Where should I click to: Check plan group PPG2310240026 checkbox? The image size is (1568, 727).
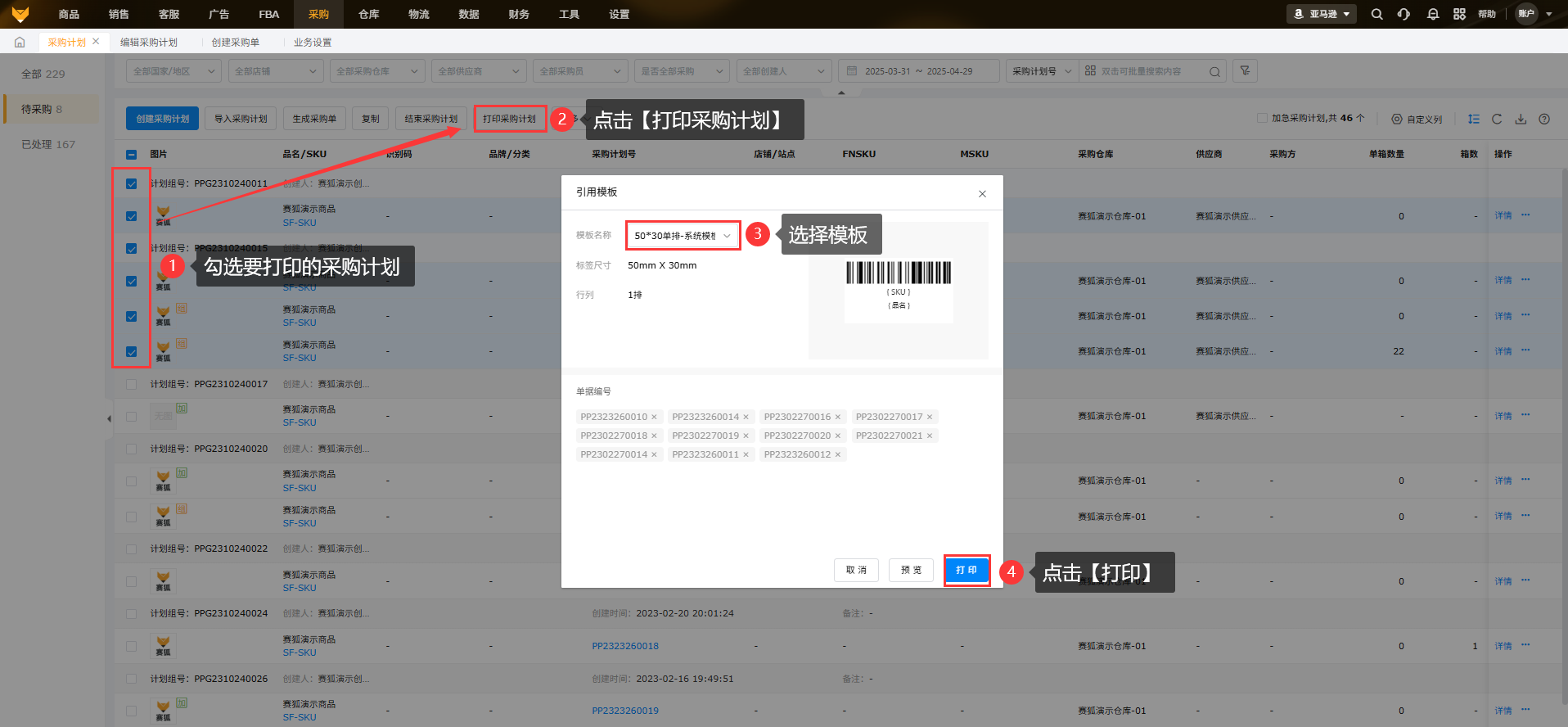tap(132, 679)
